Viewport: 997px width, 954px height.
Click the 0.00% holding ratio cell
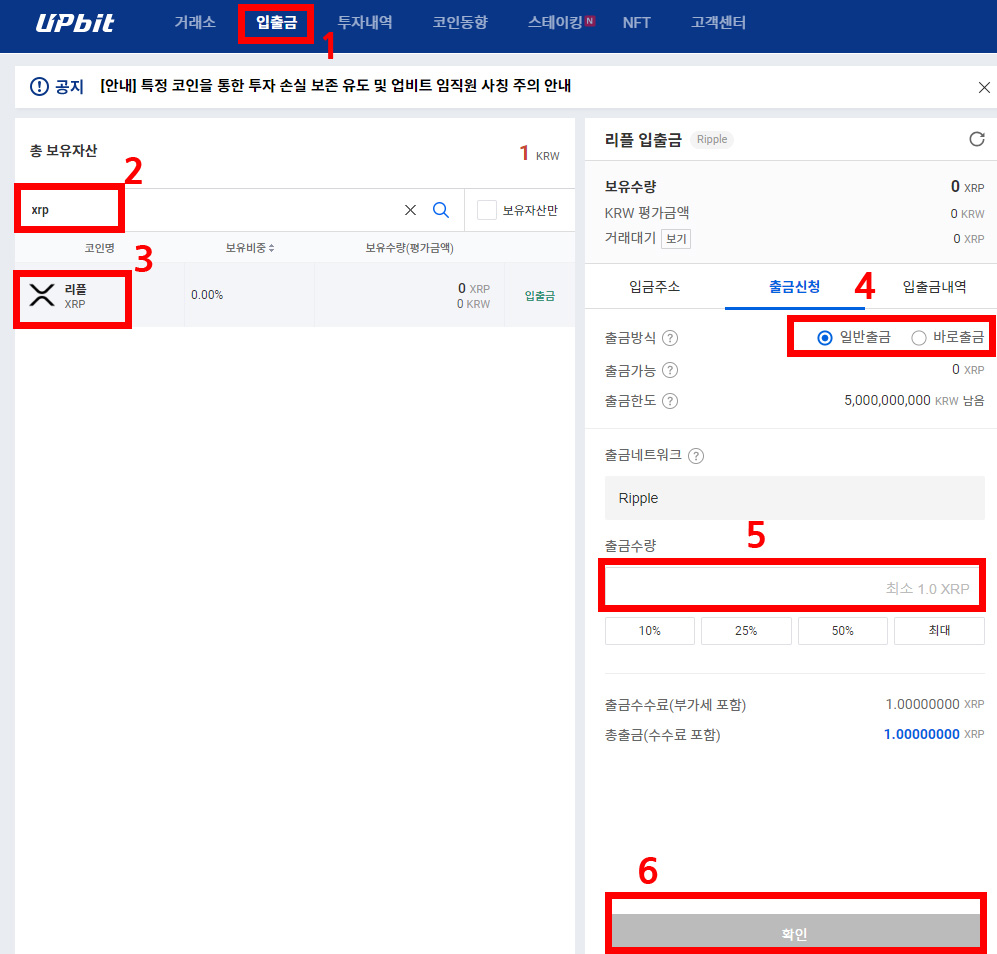click(207, 295)
